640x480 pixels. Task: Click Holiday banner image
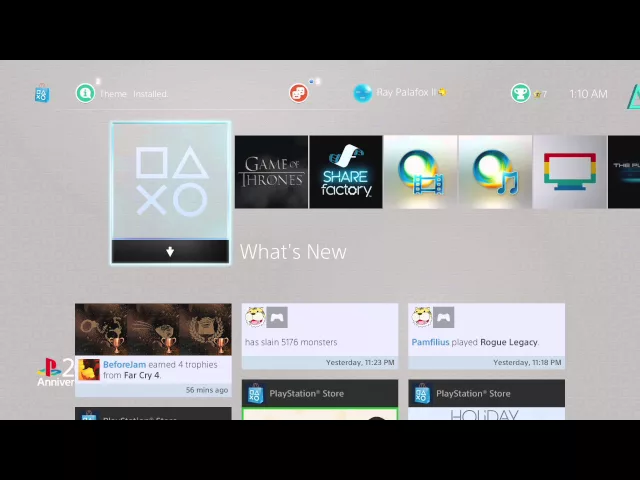(x=487, y=413)
